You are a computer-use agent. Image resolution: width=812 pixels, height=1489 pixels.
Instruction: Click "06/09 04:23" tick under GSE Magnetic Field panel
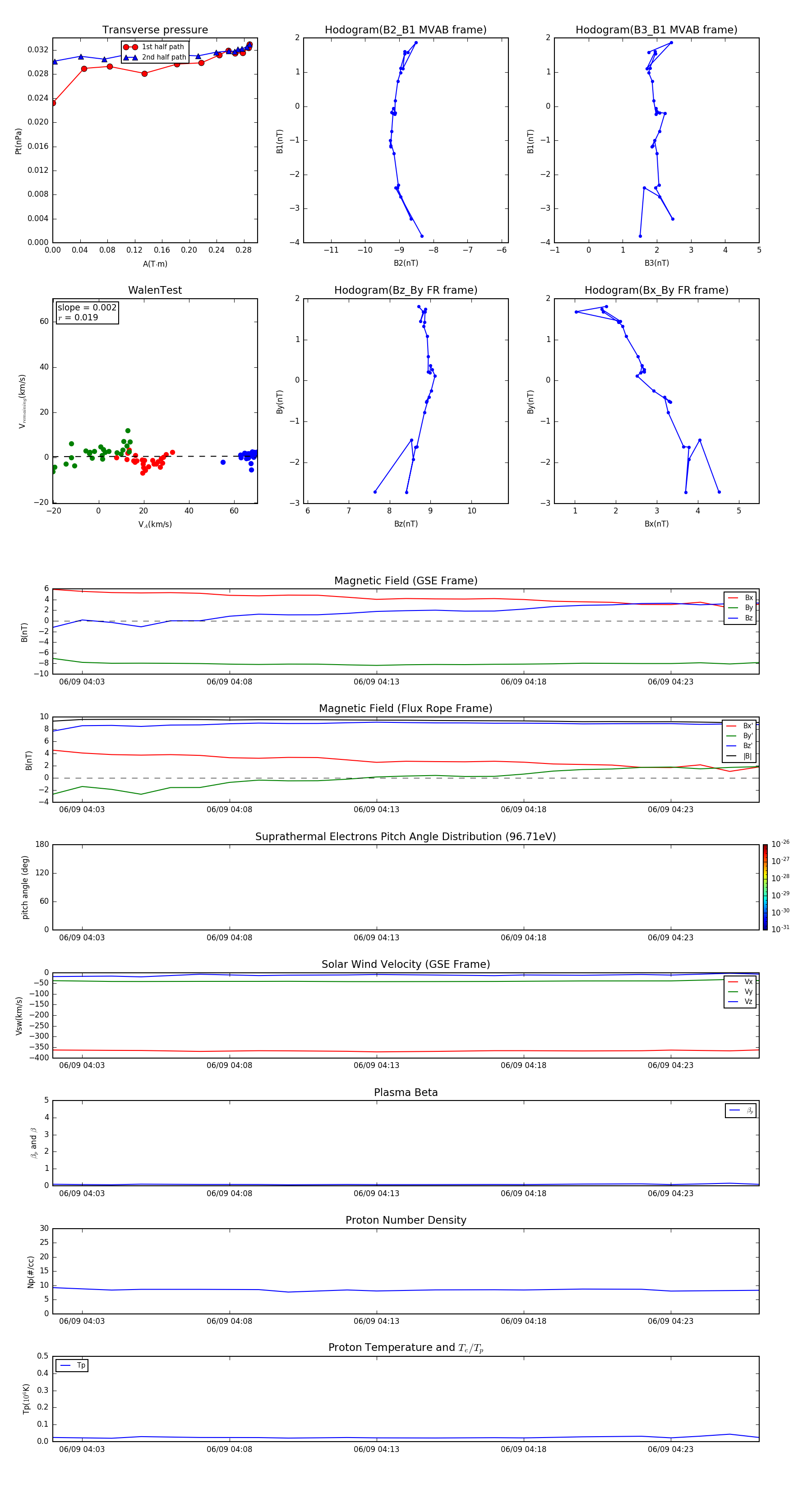[670, 681]
